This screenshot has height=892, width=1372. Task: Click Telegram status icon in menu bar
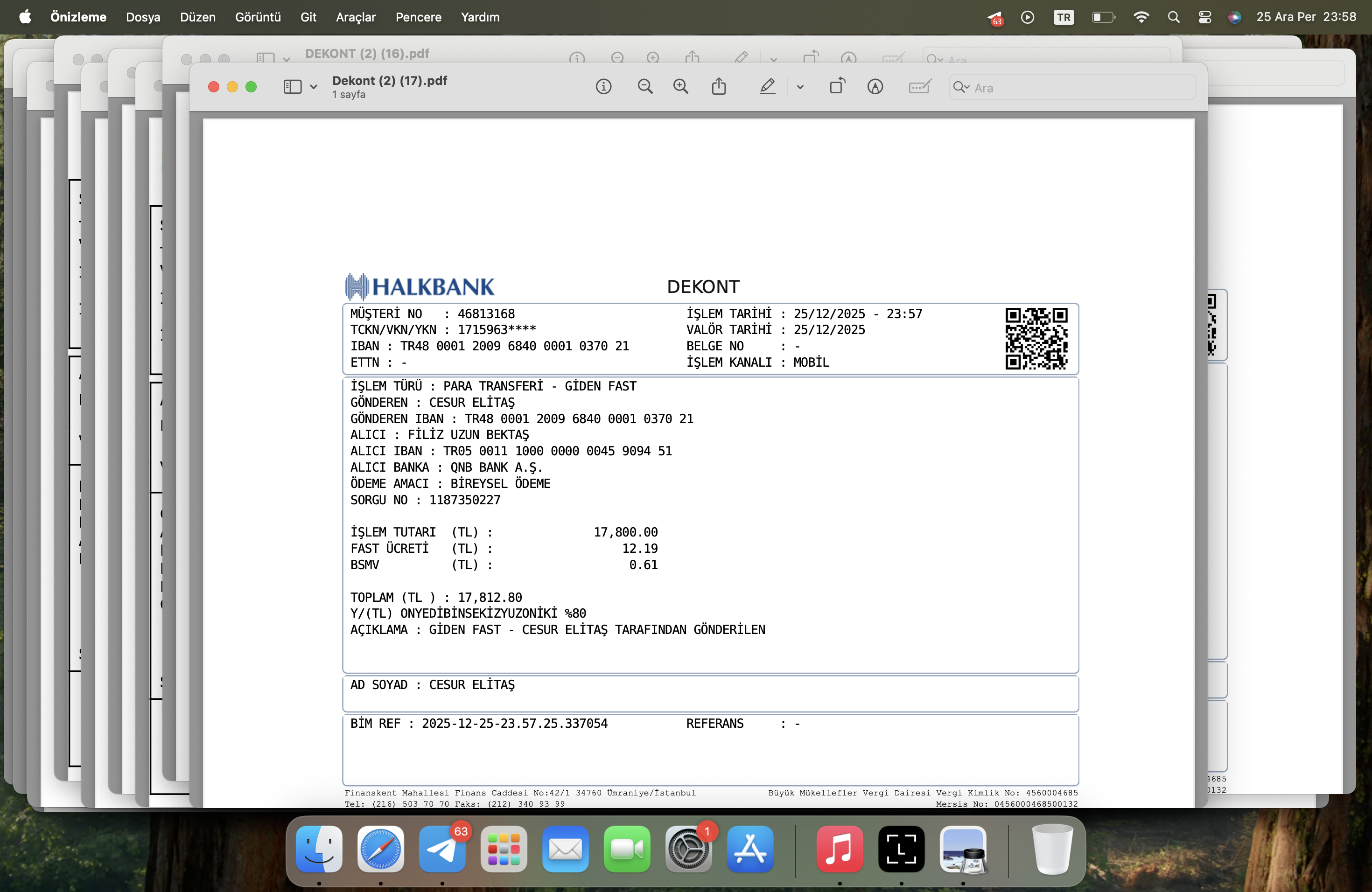[x=995, y=18]
